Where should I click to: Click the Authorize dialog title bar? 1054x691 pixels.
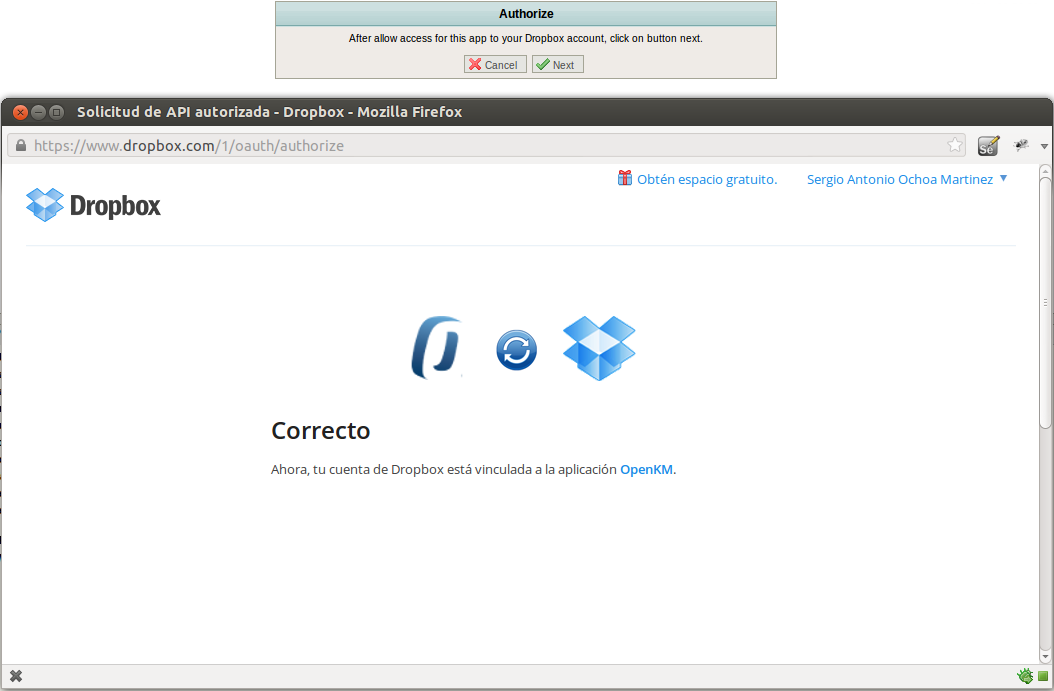526,13
